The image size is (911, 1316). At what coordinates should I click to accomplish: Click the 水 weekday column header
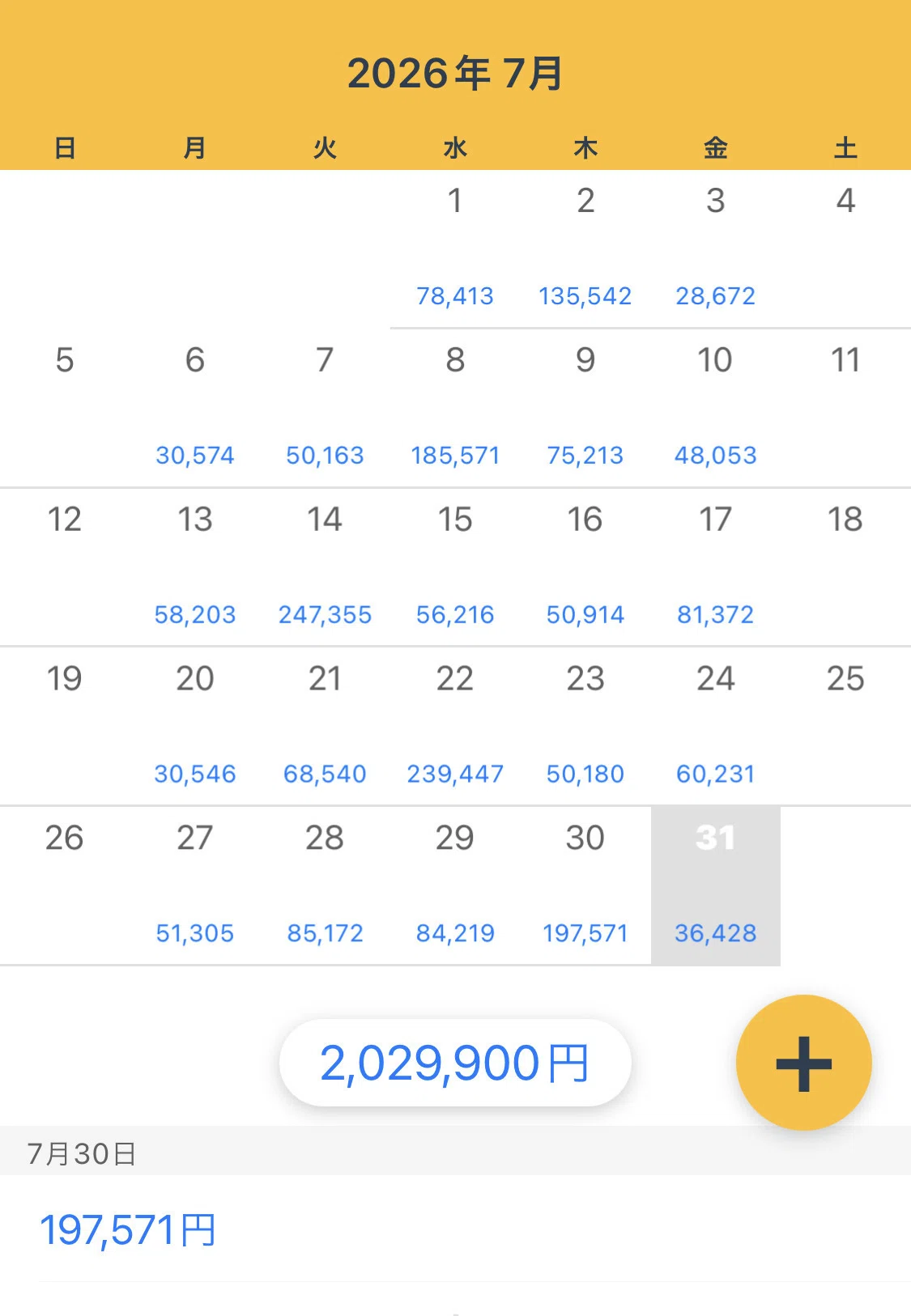455,148
